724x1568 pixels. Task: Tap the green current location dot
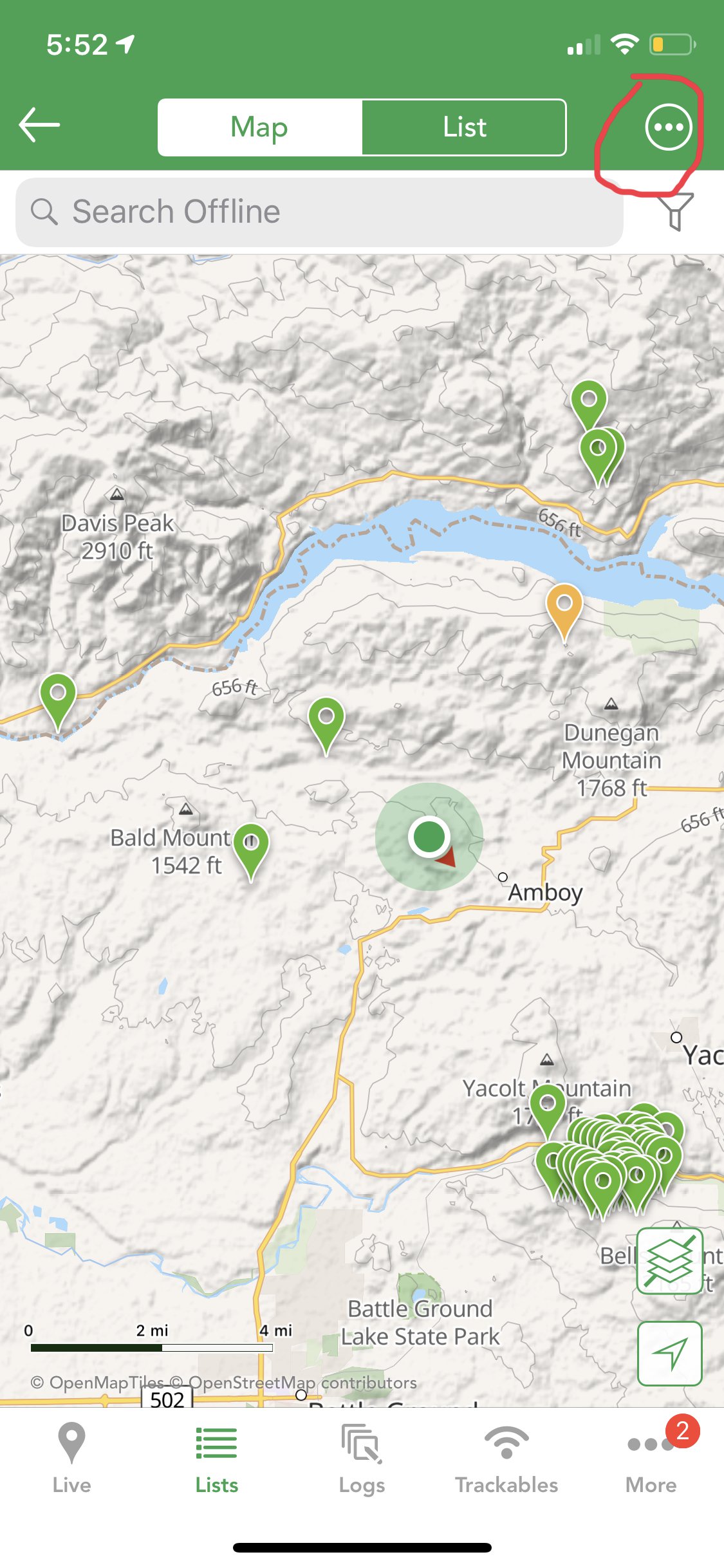tap(429, 836)
